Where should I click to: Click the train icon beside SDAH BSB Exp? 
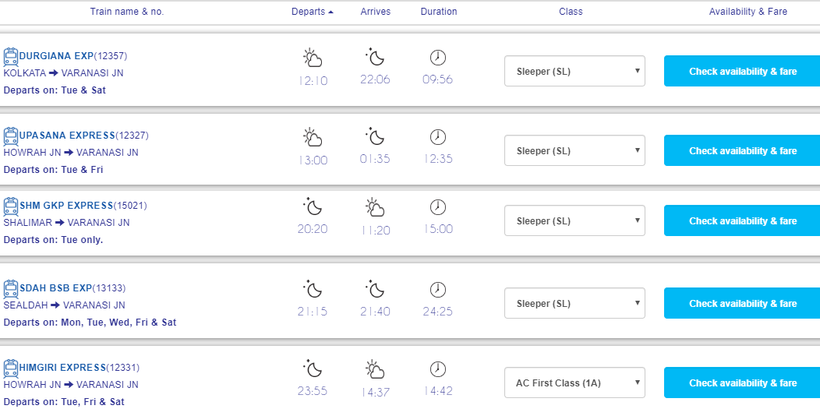tap(11, 288)
